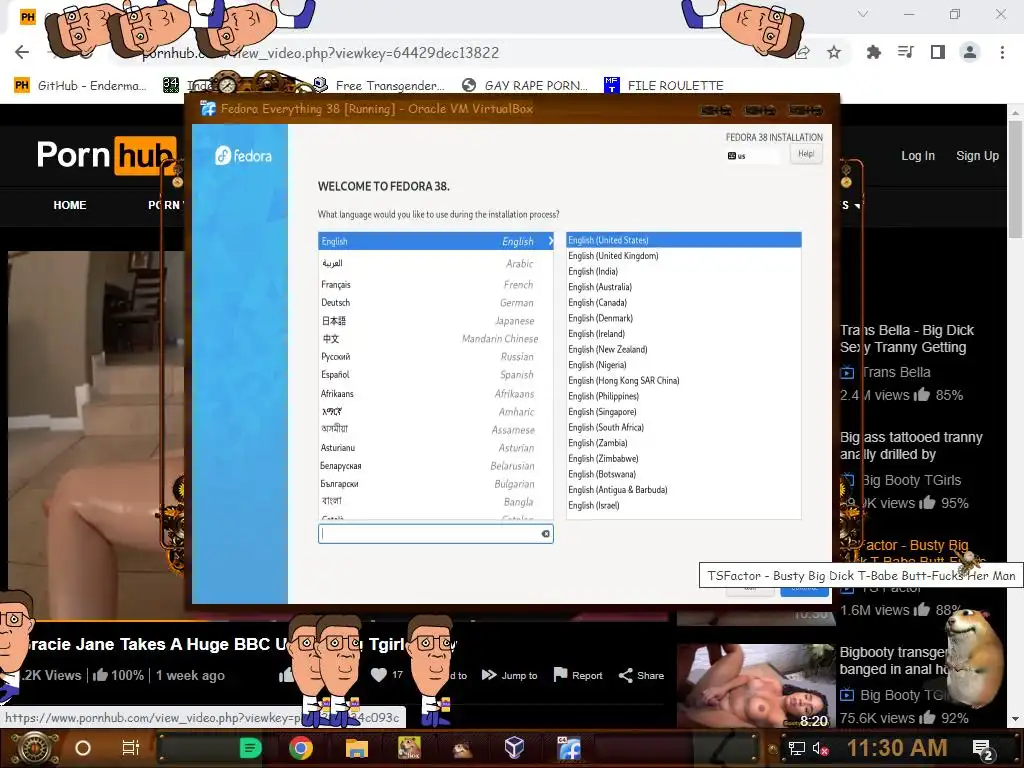Image resolution: width=1024 pixels, height=768 pixels.
Task: Choose English (Nigeria) locale
Action: click(x=684, y=365)
